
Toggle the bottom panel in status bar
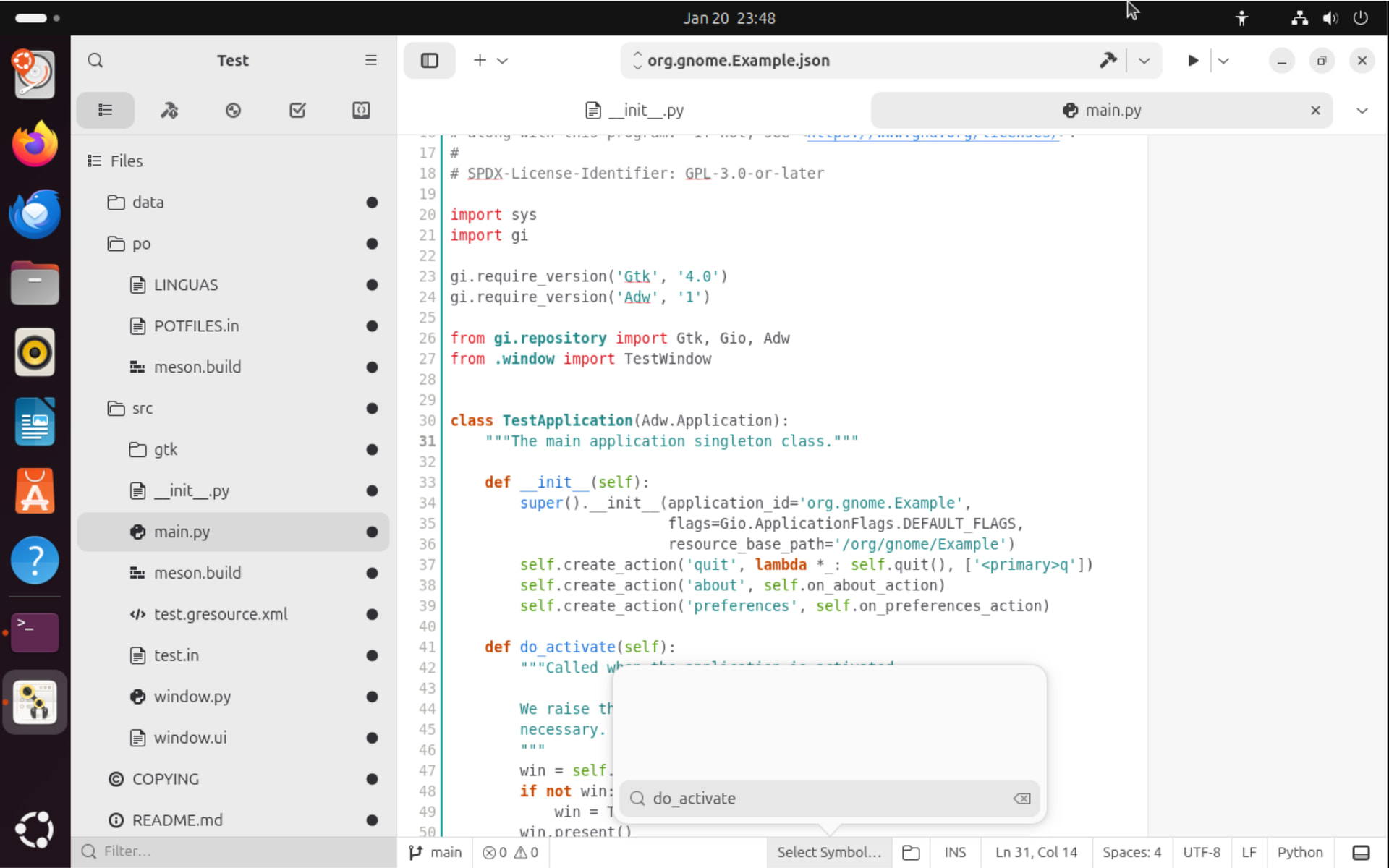[1361, 853]
